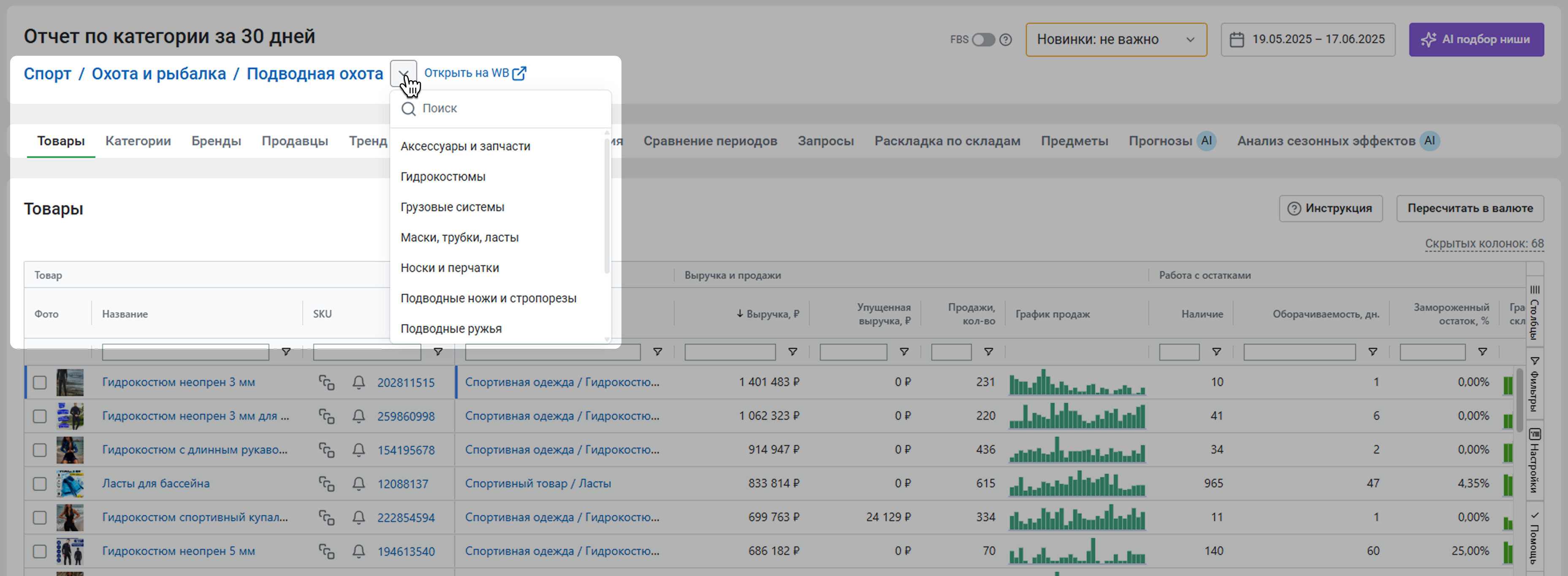Click bell icon for SKU 12088137
This screenshot has height=576, width=1568.
point(358,484)
